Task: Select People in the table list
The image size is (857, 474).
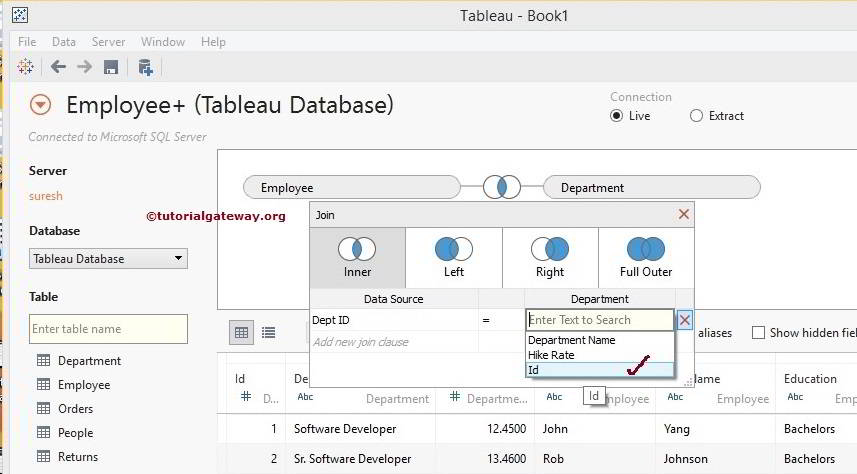Action: [x=75, y=433]
